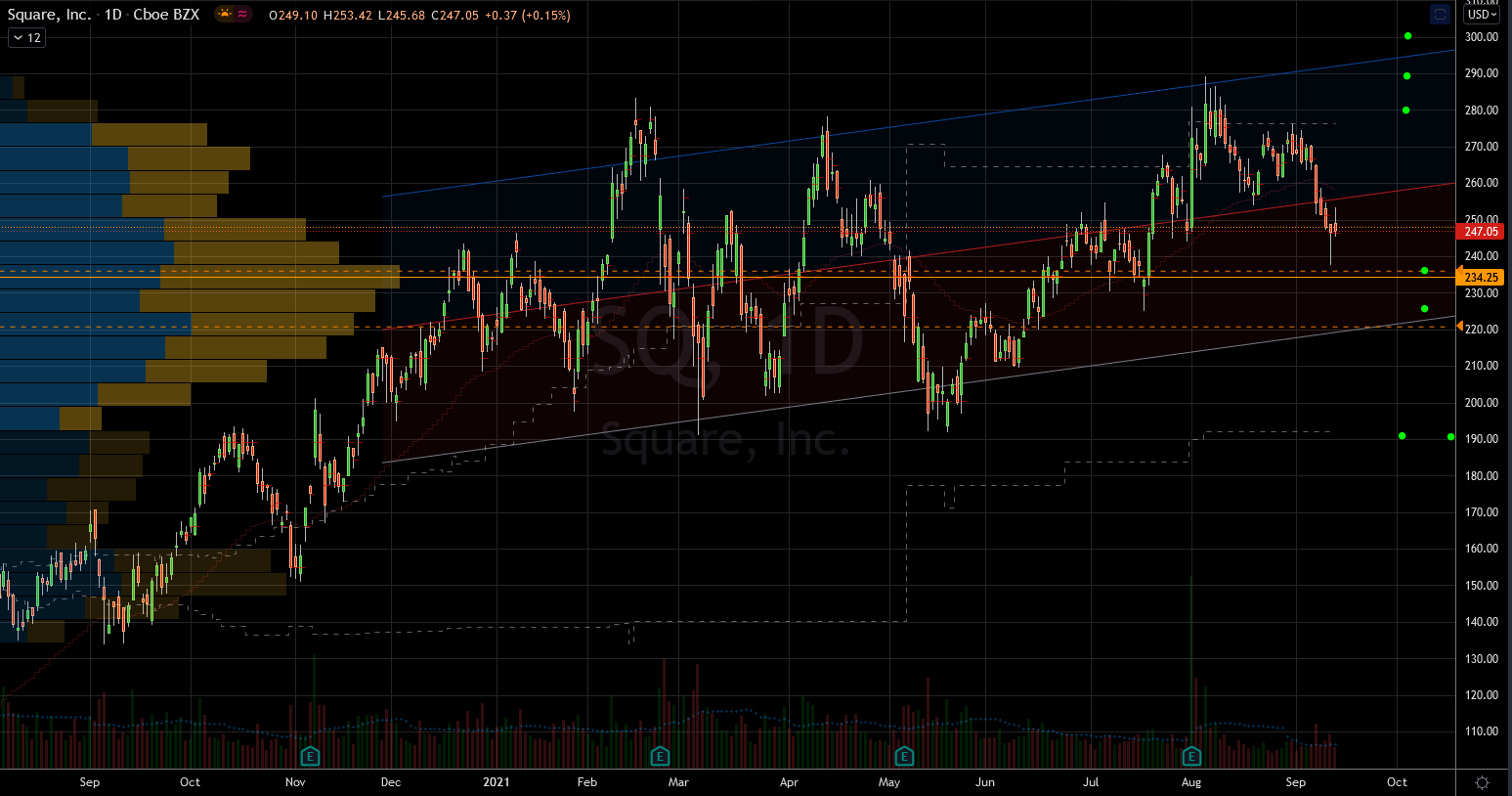
Task: Click the earnings marker near Mar
Action: coord(660,756)
